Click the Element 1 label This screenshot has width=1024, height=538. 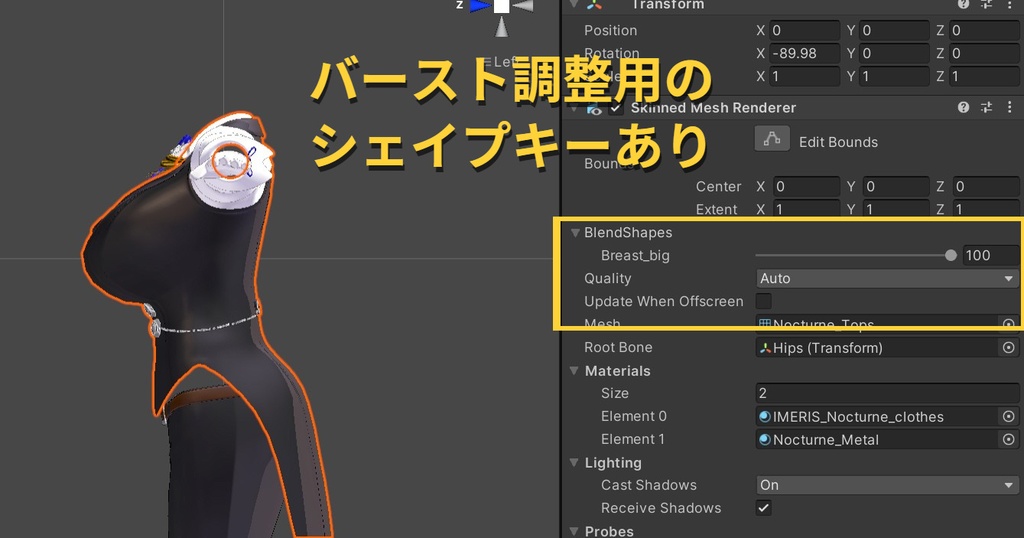[632, 439]
